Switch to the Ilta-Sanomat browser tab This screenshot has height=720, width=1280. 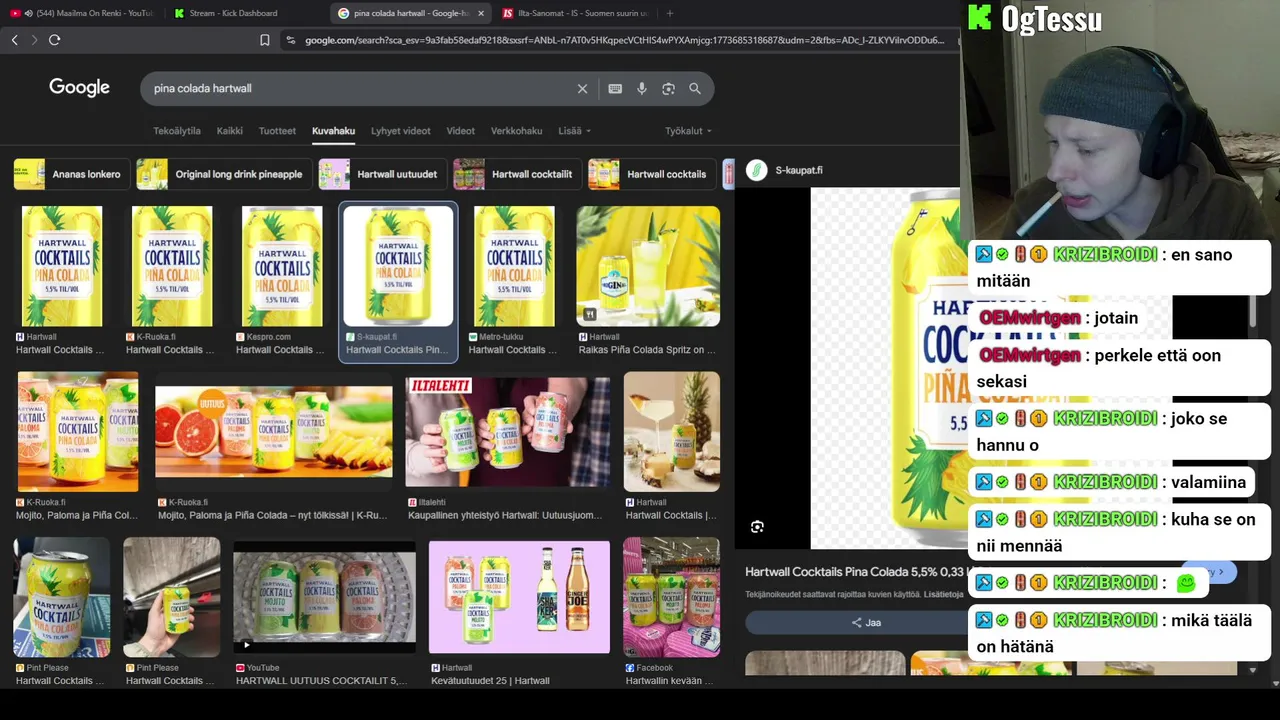(575, 13)
